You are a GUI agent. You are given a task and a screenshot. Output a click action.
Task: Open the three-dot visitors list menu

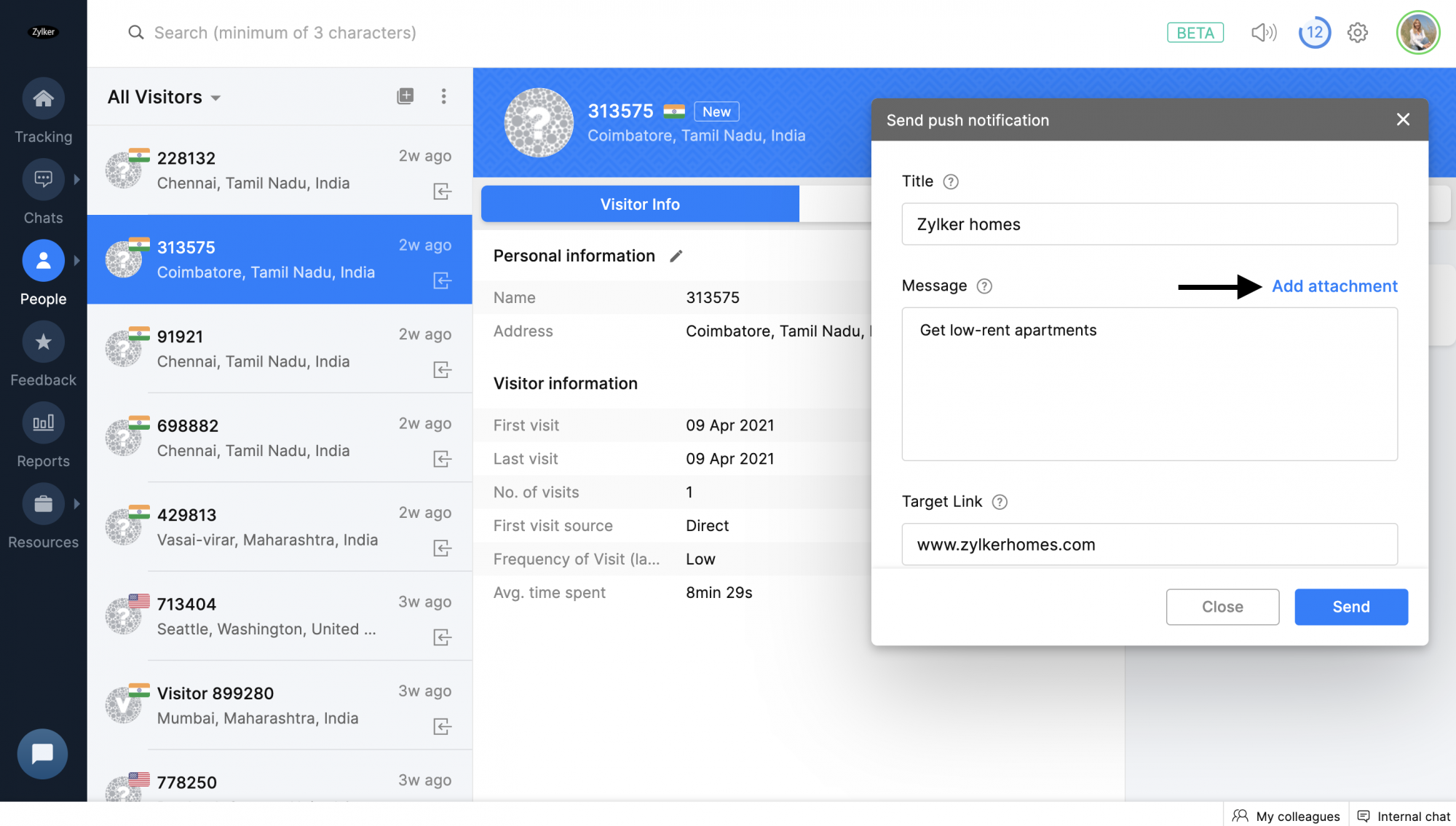(x=443, y=96)
